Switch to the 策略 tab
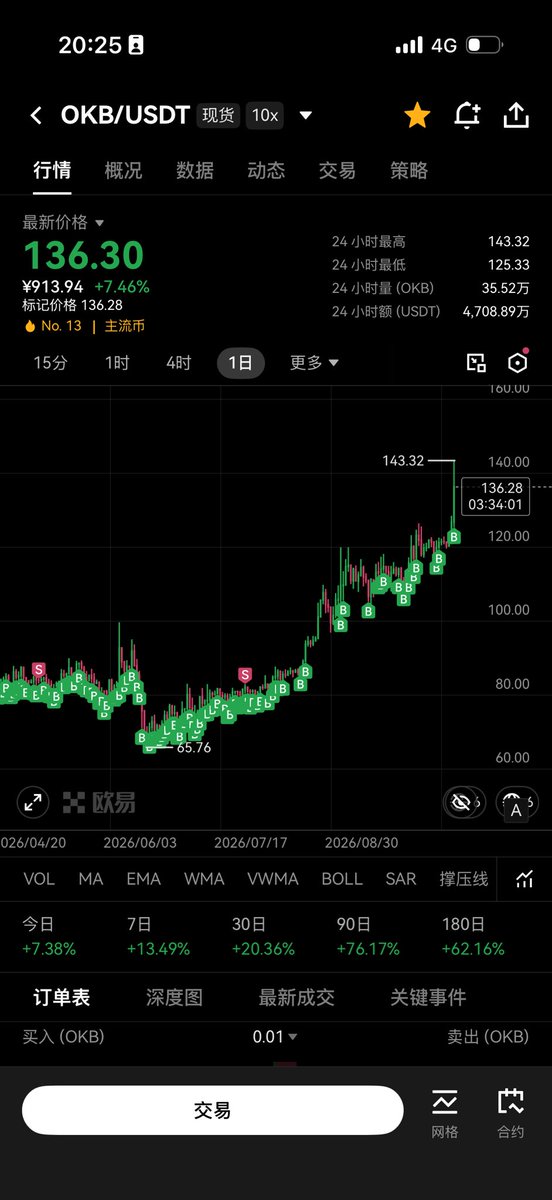Viewport: 552px width, 1200px height. click(x=409, y=171)
